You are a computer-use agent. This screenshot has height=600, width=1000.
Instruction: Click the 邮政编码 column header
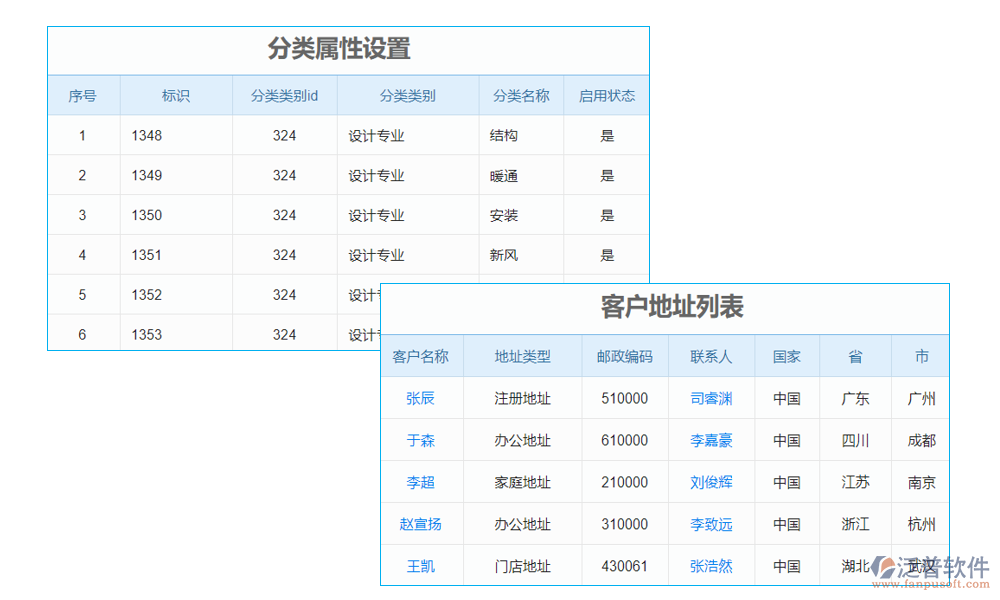point(625,356)
